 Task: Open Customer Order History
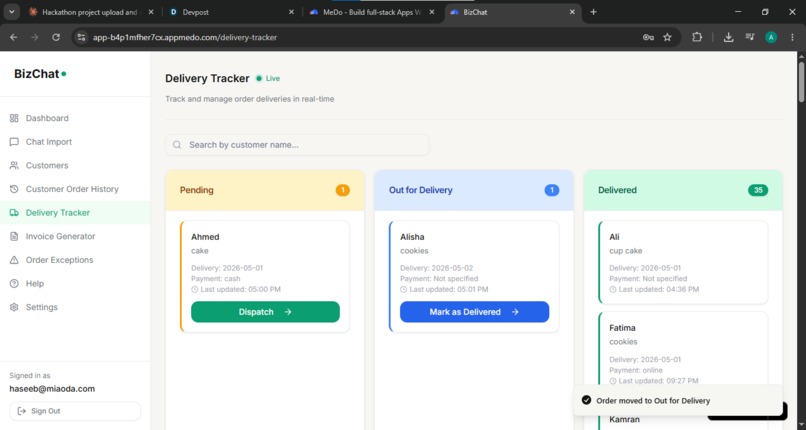click(x=72, y=189)
